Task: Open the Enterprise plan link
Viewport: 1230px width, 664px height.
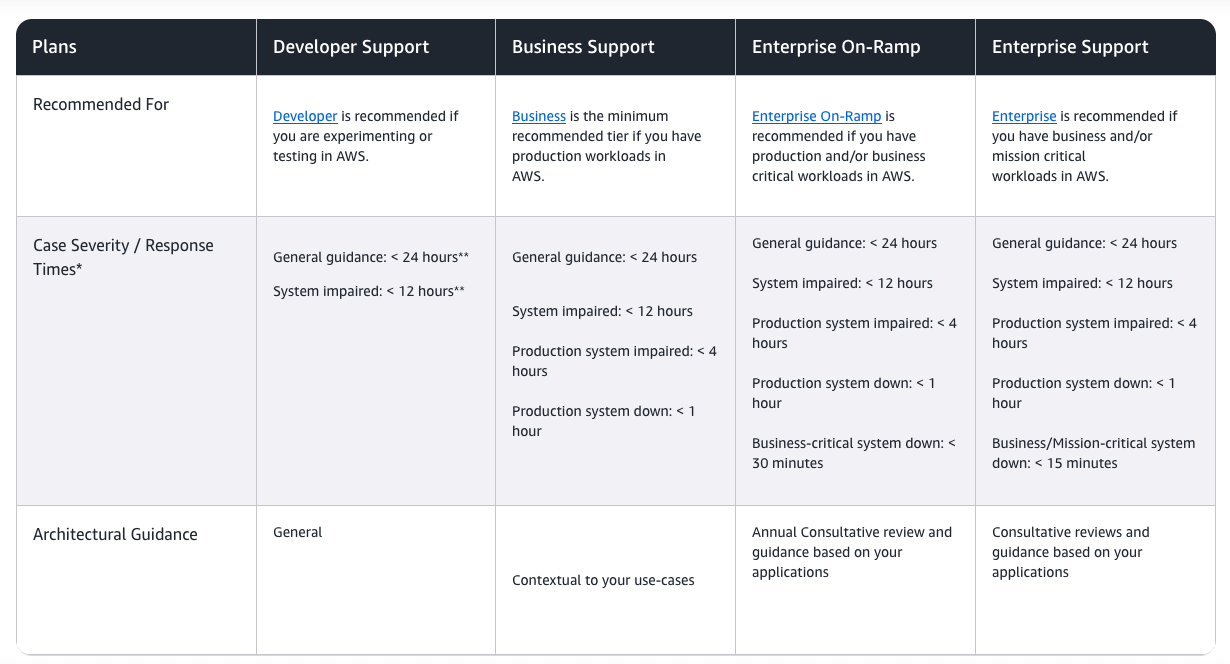Action: (1024, 116)
